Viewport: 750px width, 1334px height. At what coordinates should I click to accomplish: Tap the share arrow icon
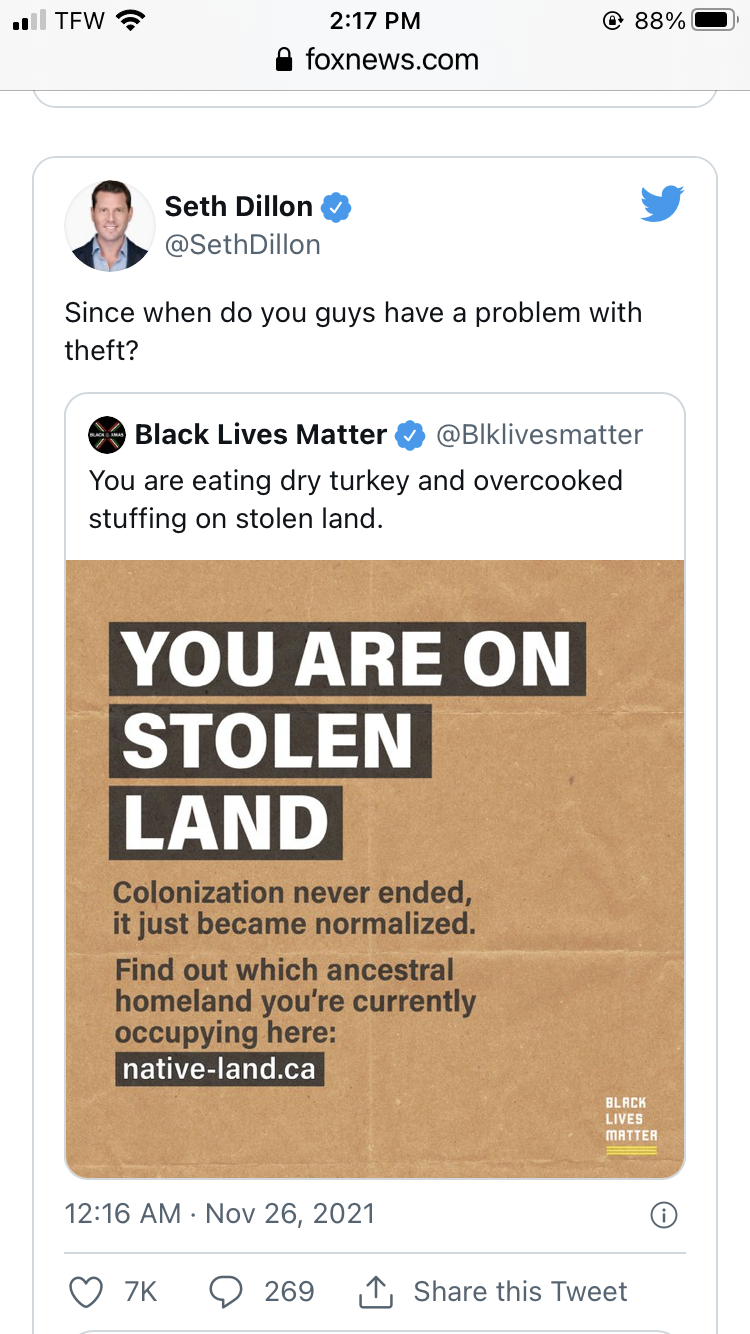(x=374, y=1291)
